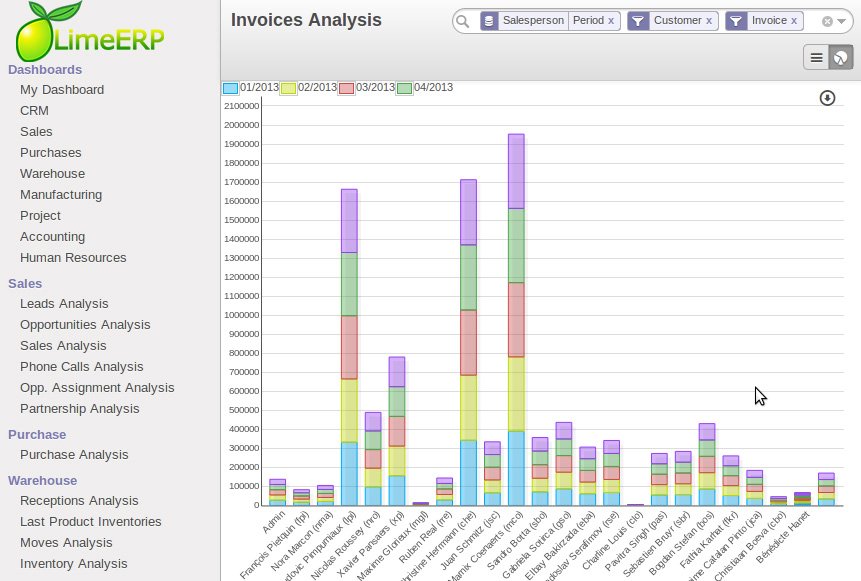The width and height of the screenshot is (861, 581).
Task: Click the Sales section header
Action: (25, 283)
